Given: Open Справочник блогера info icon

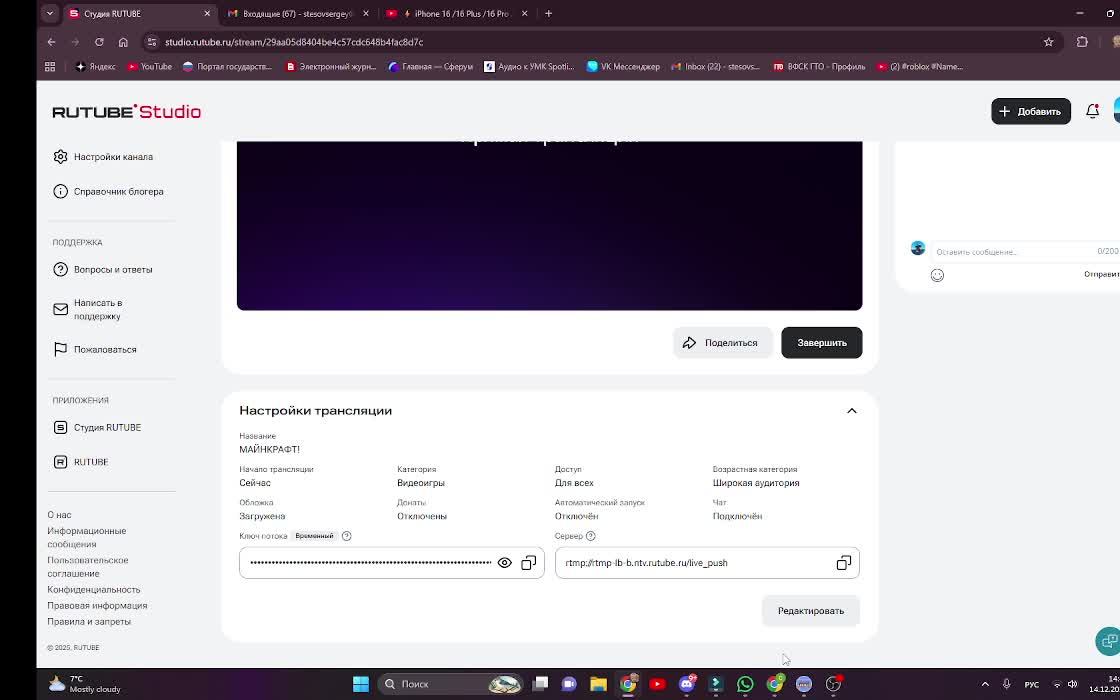Looking at the screenshot, I should pos(61,191).
